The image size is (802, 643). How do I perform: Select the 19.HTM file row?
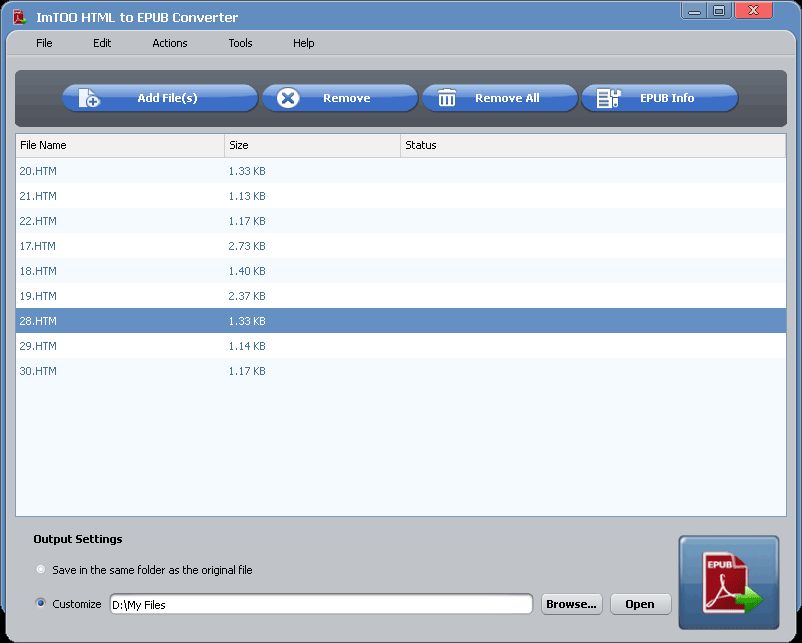click(x=401, y=296)
